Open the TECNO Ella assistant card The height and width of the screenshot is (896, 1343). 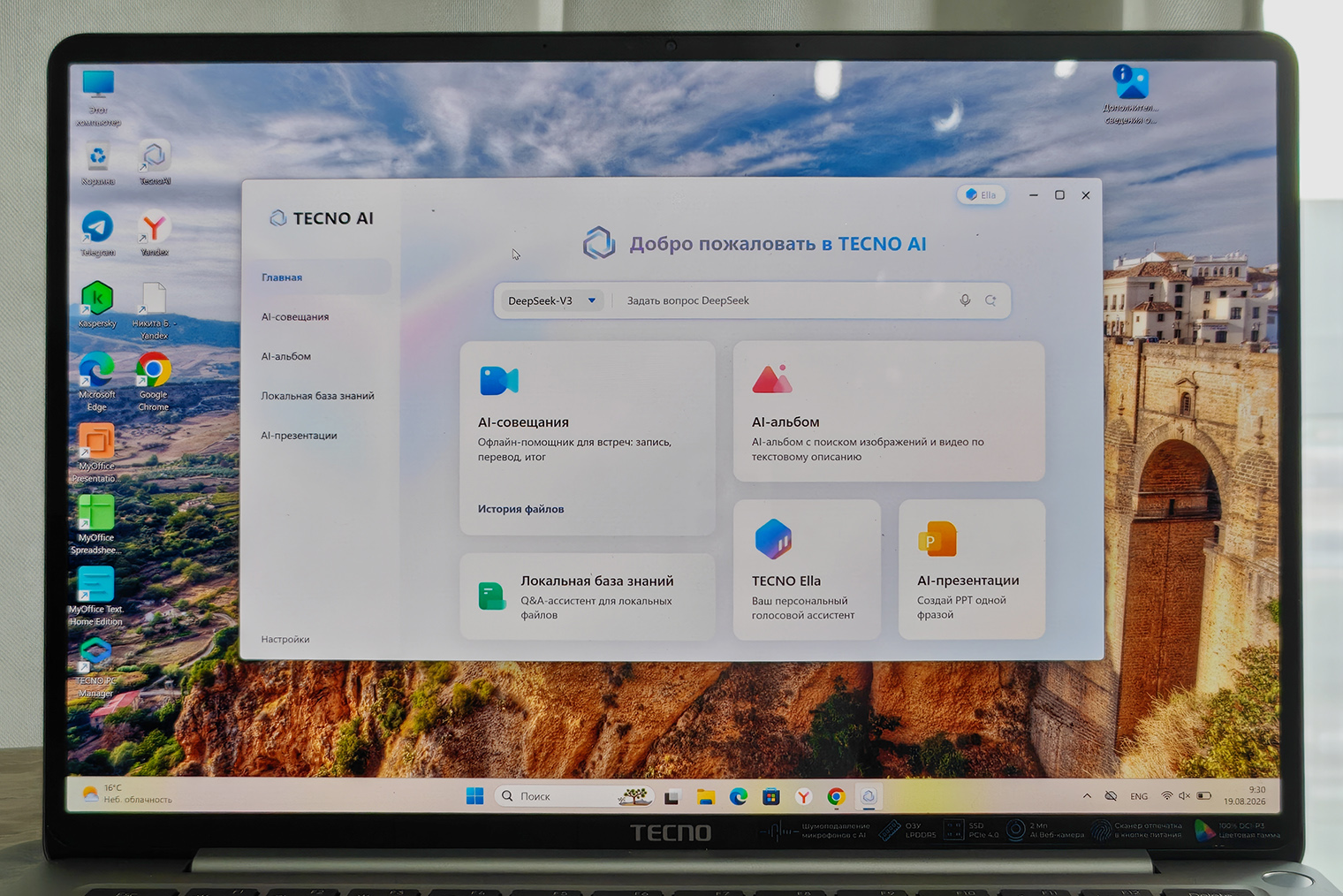pyautogui.click(x=807, y=569)
